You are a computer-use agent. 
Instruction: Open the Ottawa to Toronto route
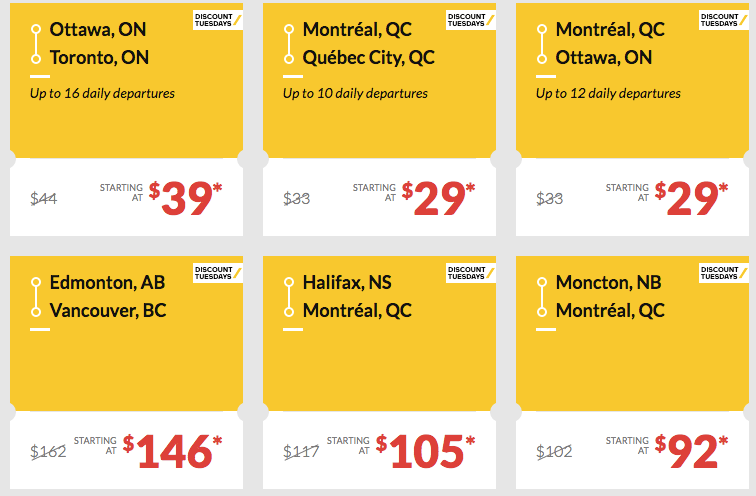(99, 44)
